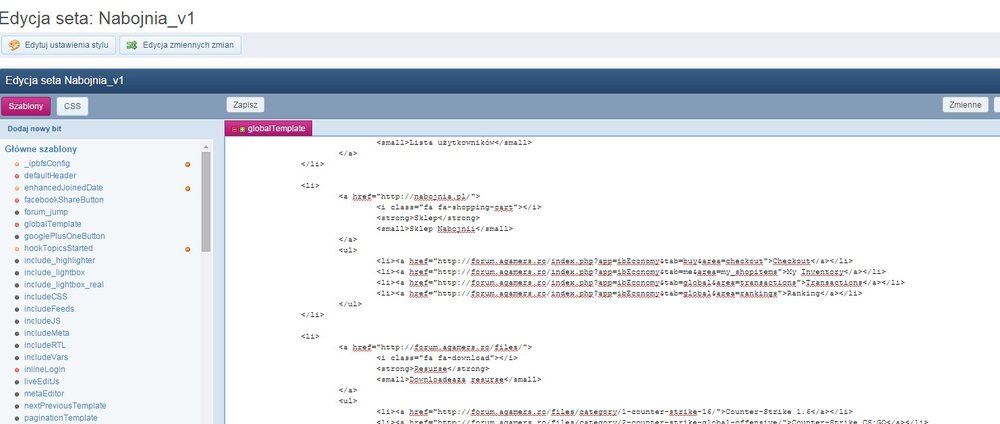Click the red minus icon on globalTemplate tab

(x=233, y=129)
